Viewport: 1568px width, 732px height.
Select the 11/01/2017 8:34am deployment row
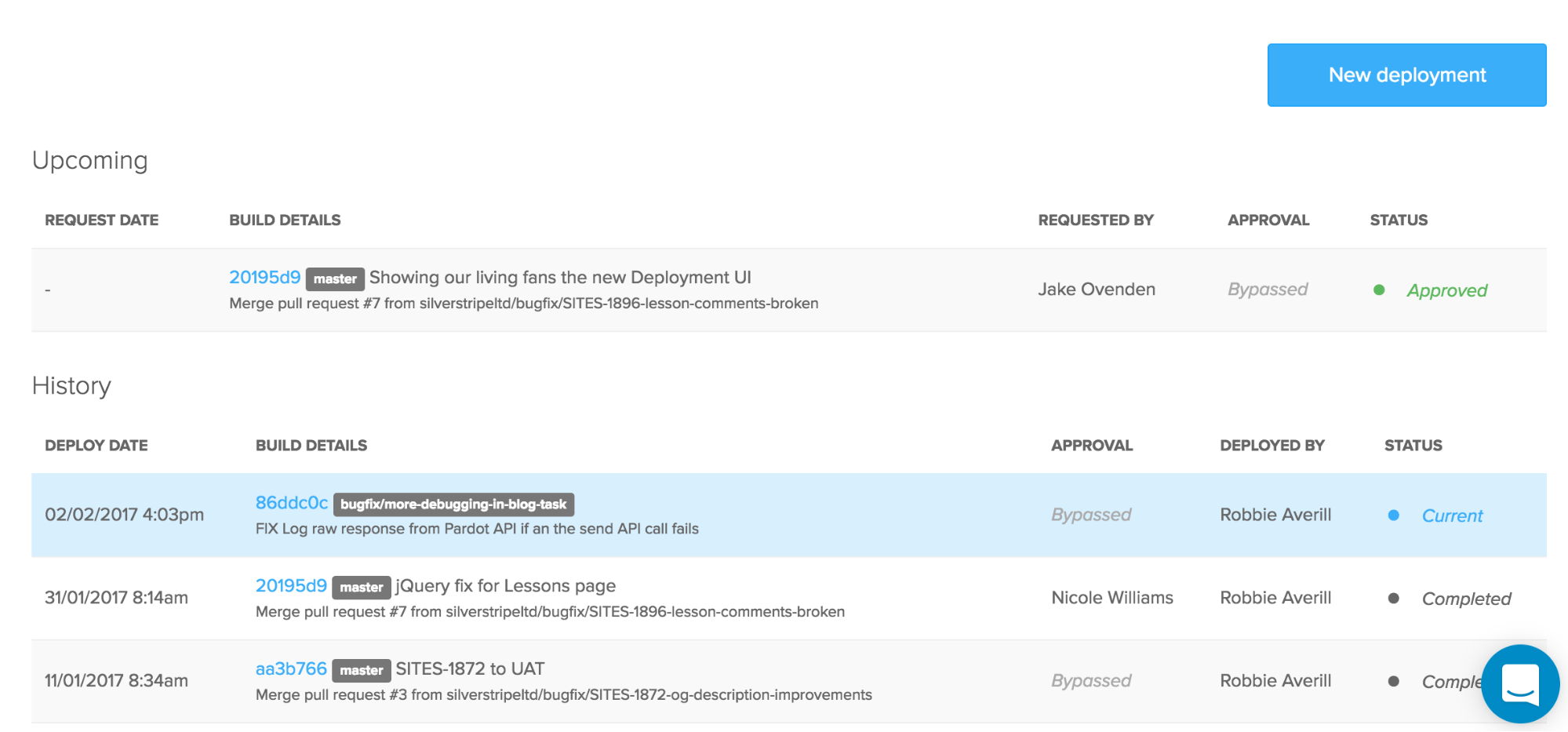point(116,681)
